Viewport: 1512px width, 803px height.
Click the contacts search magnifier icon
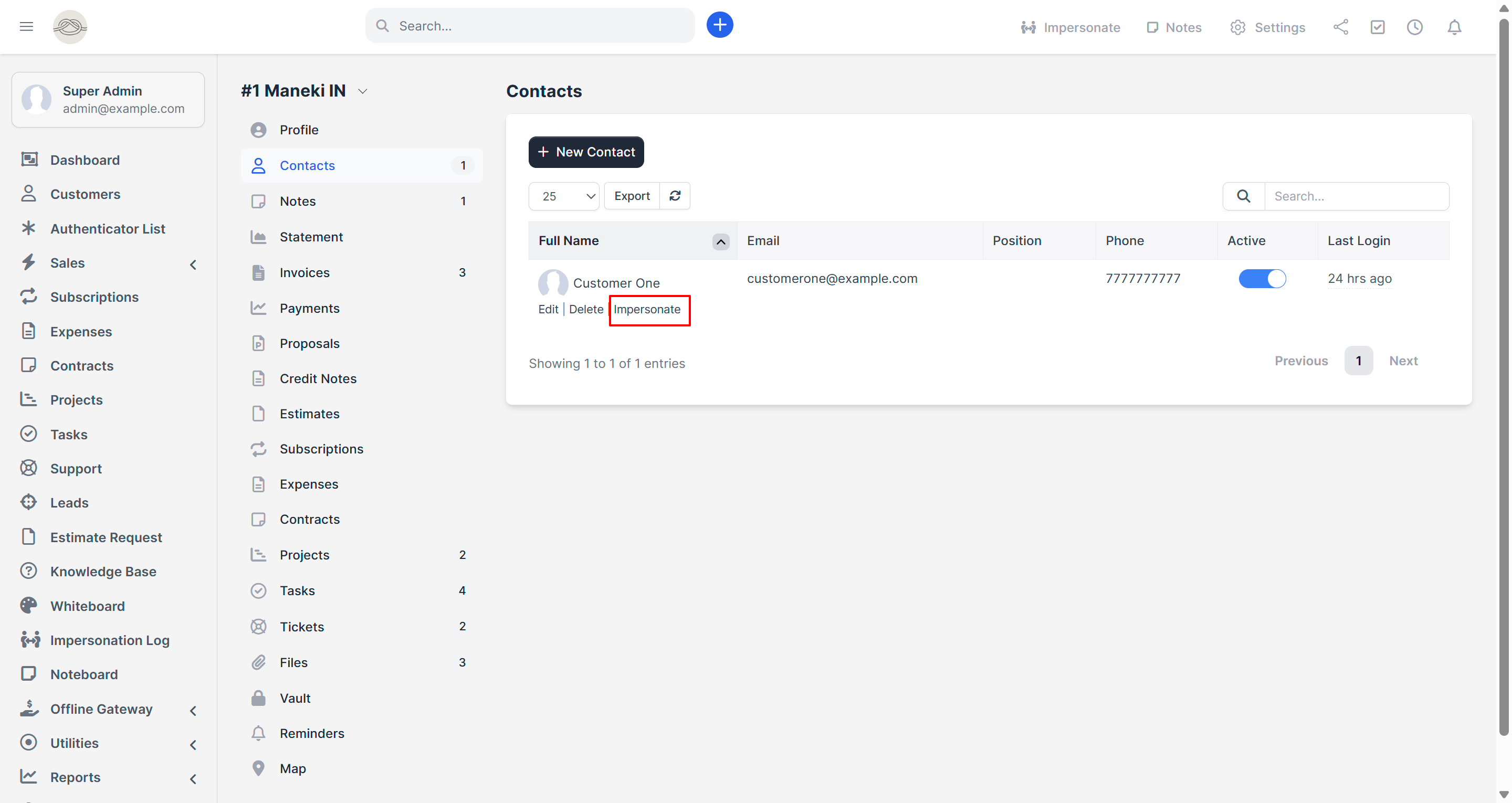[x=1243, y=196]
